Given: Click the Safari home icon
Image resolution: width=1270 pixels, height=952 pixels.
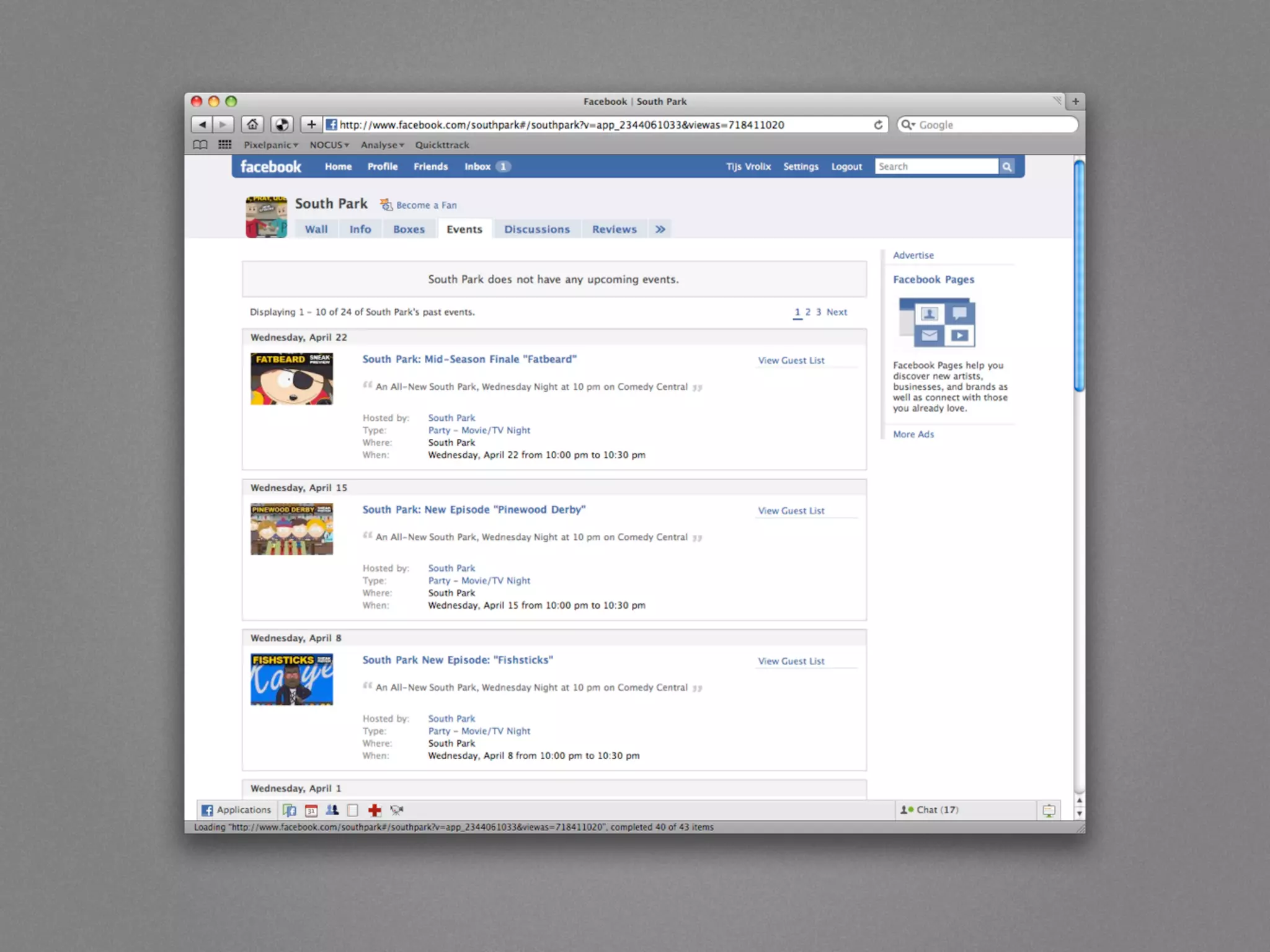Looking at the screenshot, I should pyautogui.click(x=252, y=125).
